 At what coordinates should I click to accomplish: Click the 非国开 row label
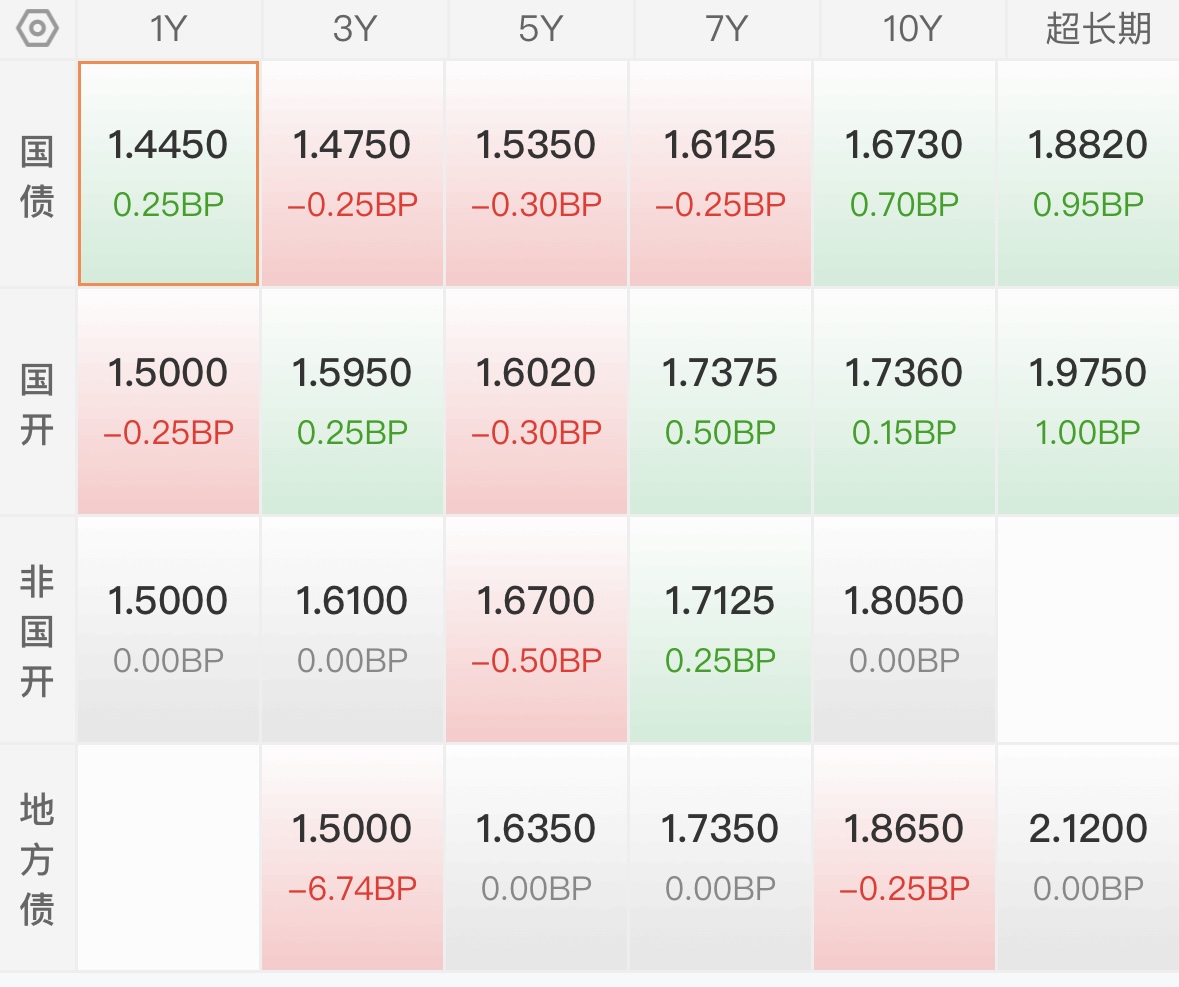(37, 631)
